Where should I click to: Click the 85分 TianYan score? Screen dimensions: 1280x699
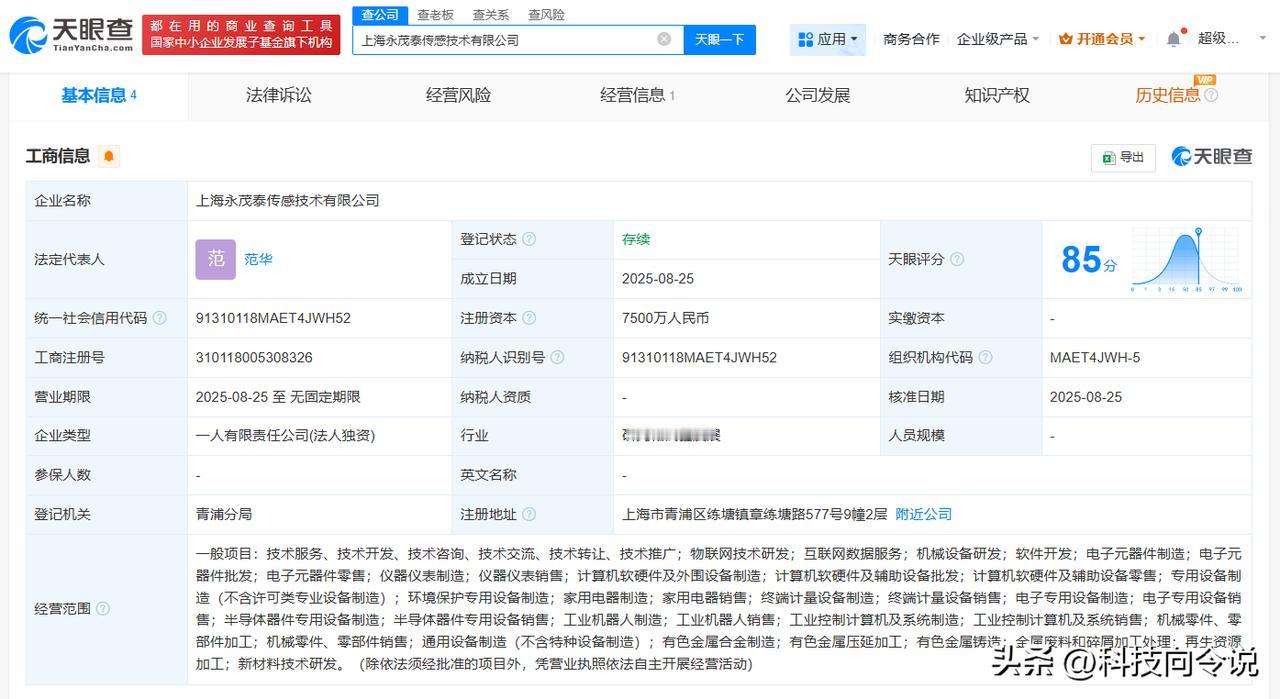pyautogui.click(x=1089, y=260)
